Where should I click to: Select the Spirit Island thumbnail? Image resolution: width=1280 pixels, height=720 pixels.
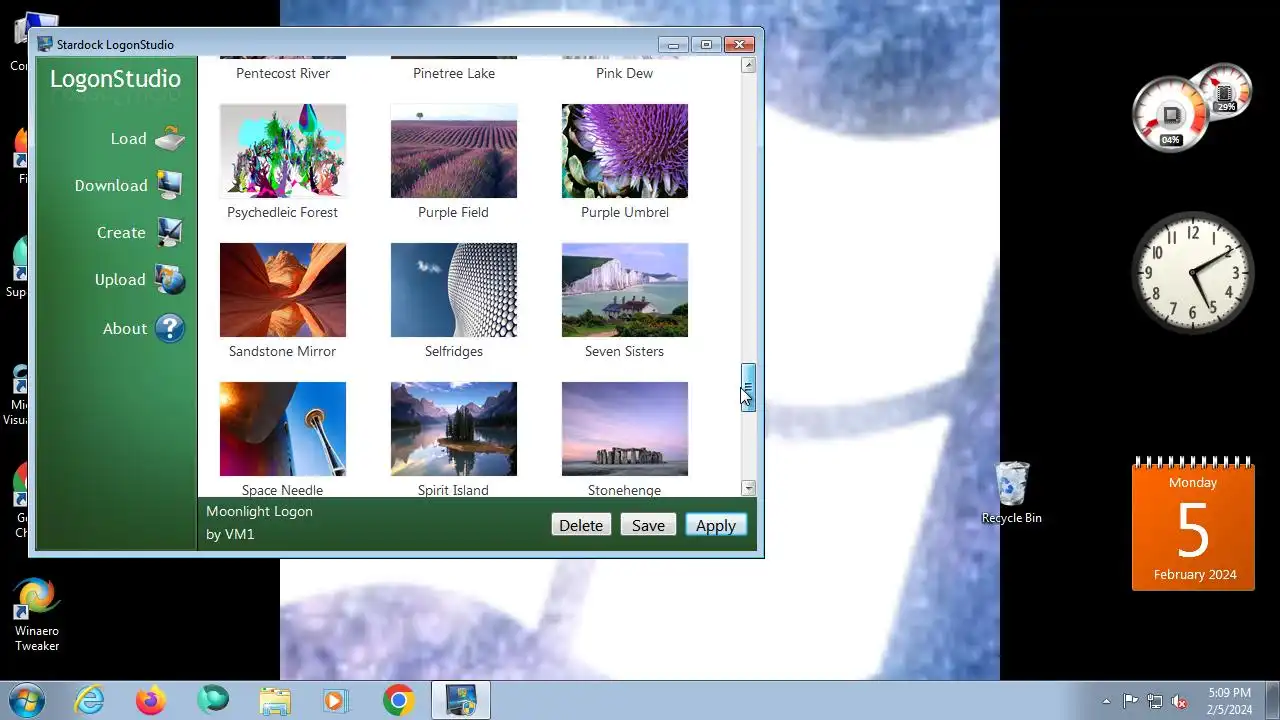pos(454,429)
